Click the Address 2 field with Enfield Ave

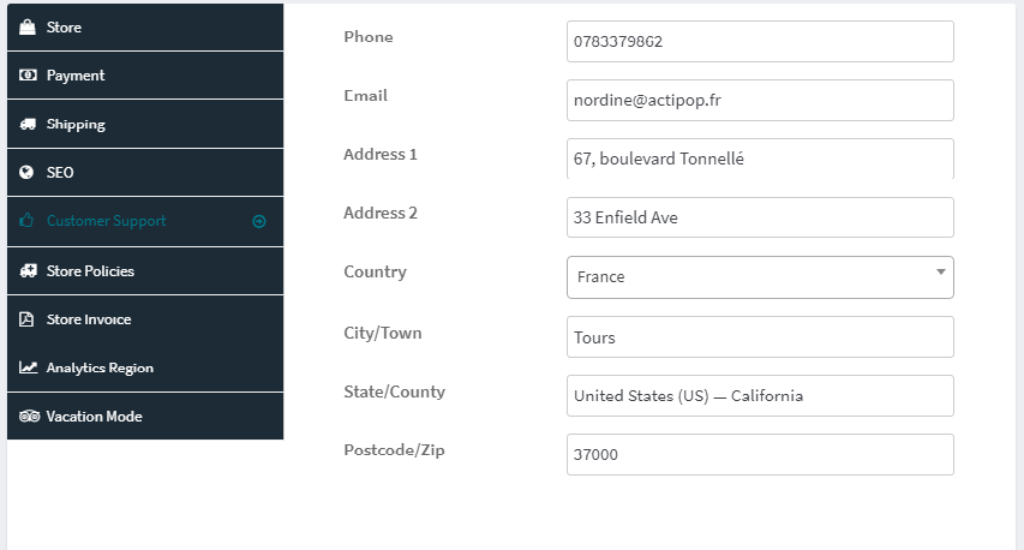click(760, 218)
